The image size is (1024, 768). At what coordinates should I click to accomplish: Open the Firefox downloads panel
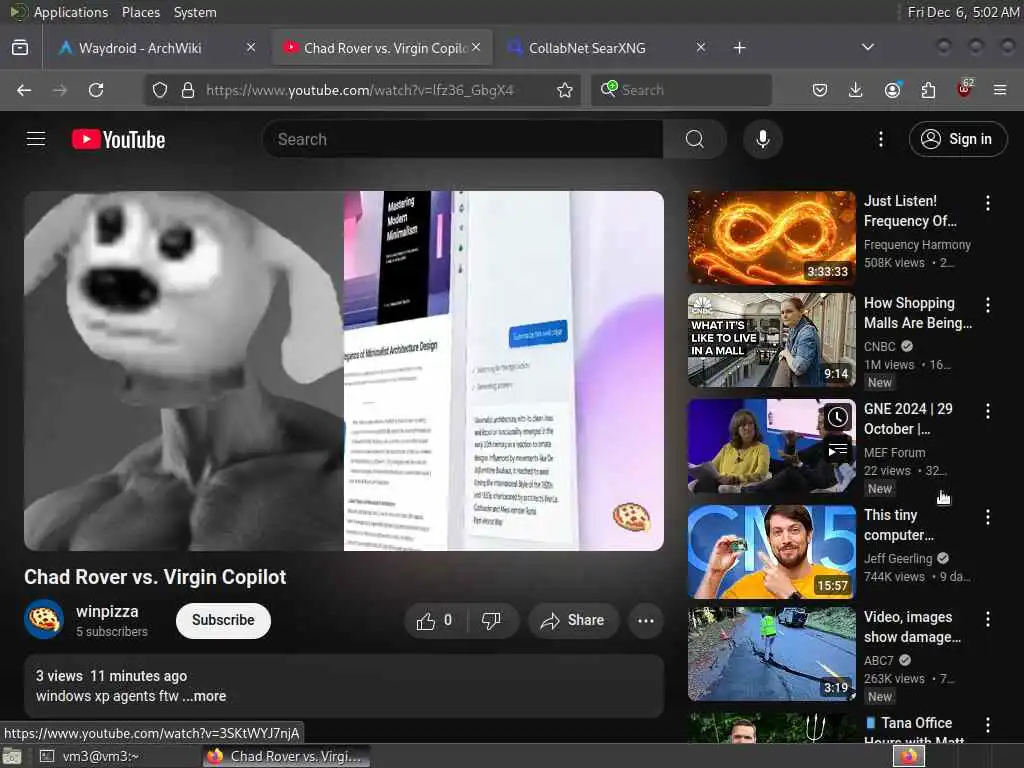coord(856,90)
